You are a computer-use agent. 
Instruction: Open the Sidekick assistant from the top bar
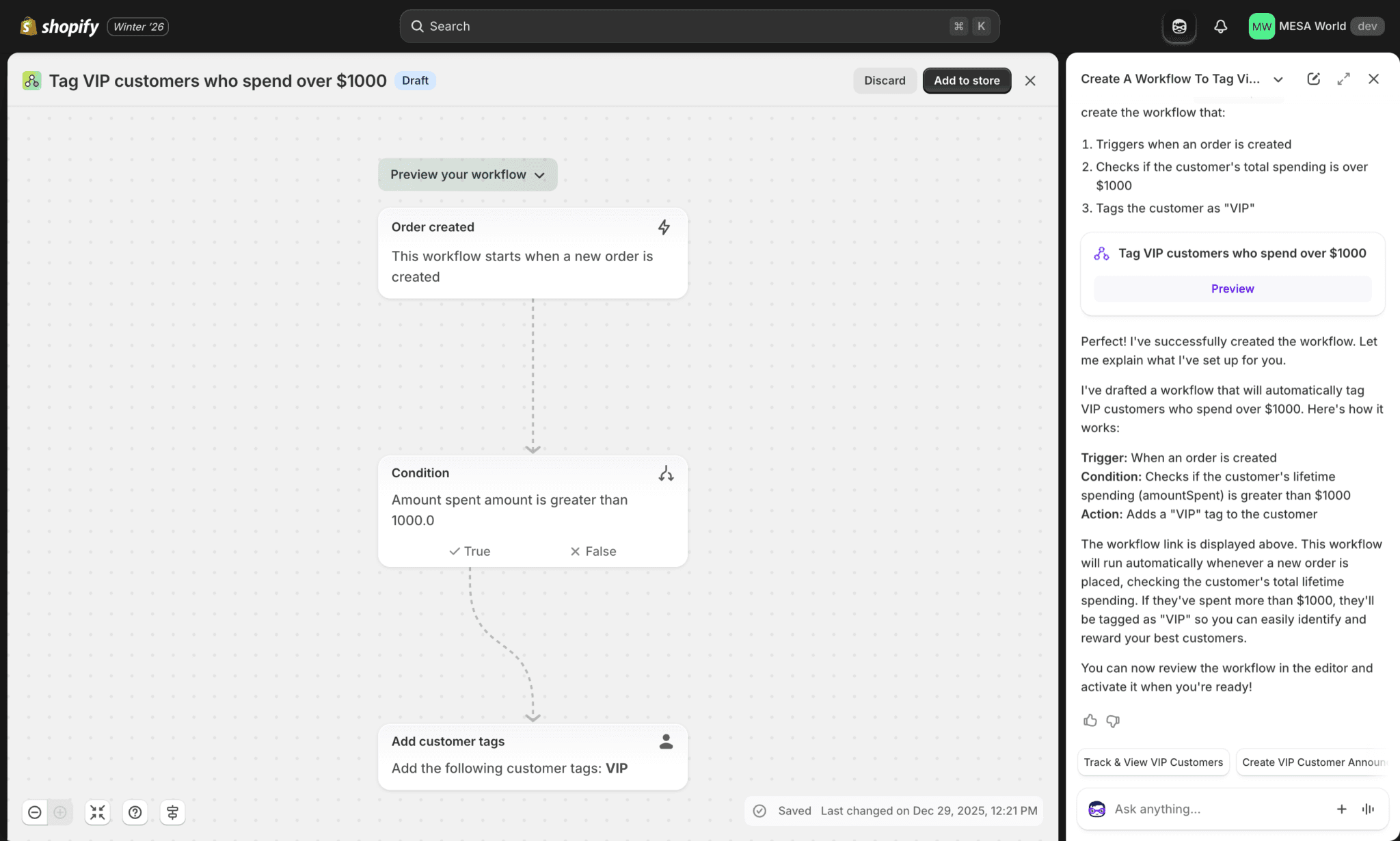point(1179,26)
